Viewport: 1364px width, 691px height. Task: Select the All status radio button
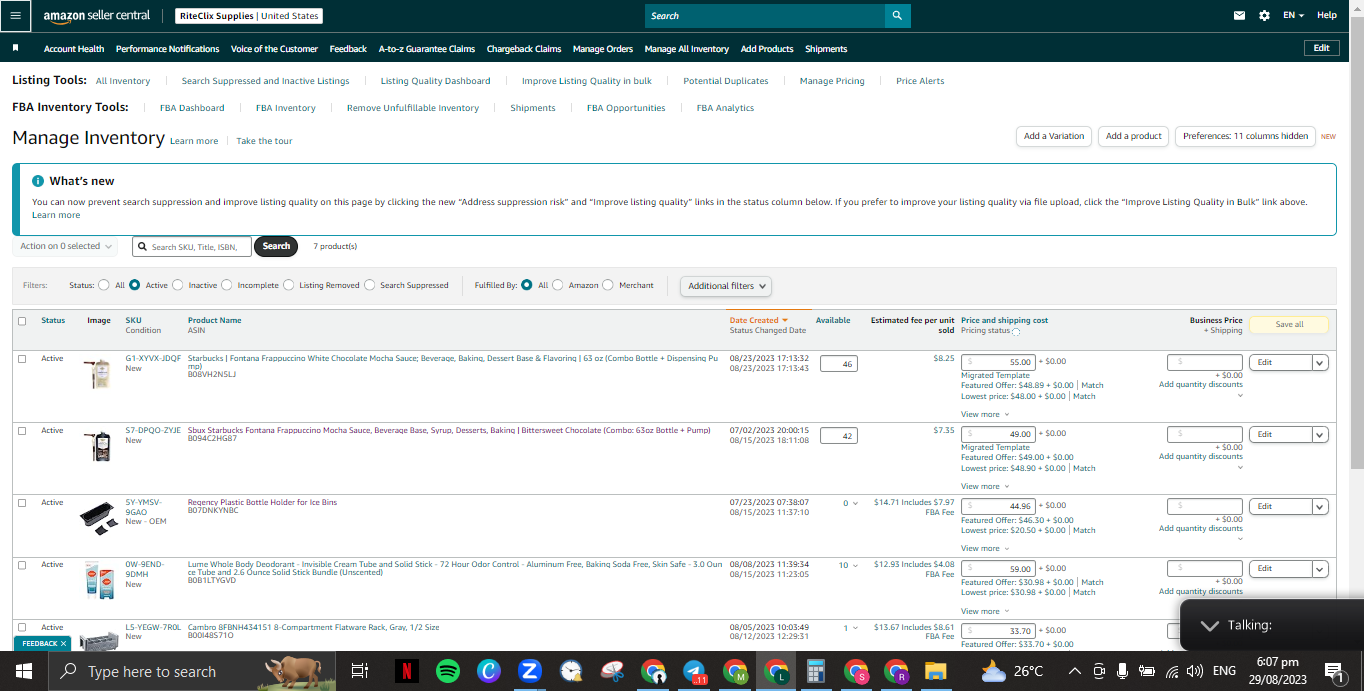pos(104,285)
